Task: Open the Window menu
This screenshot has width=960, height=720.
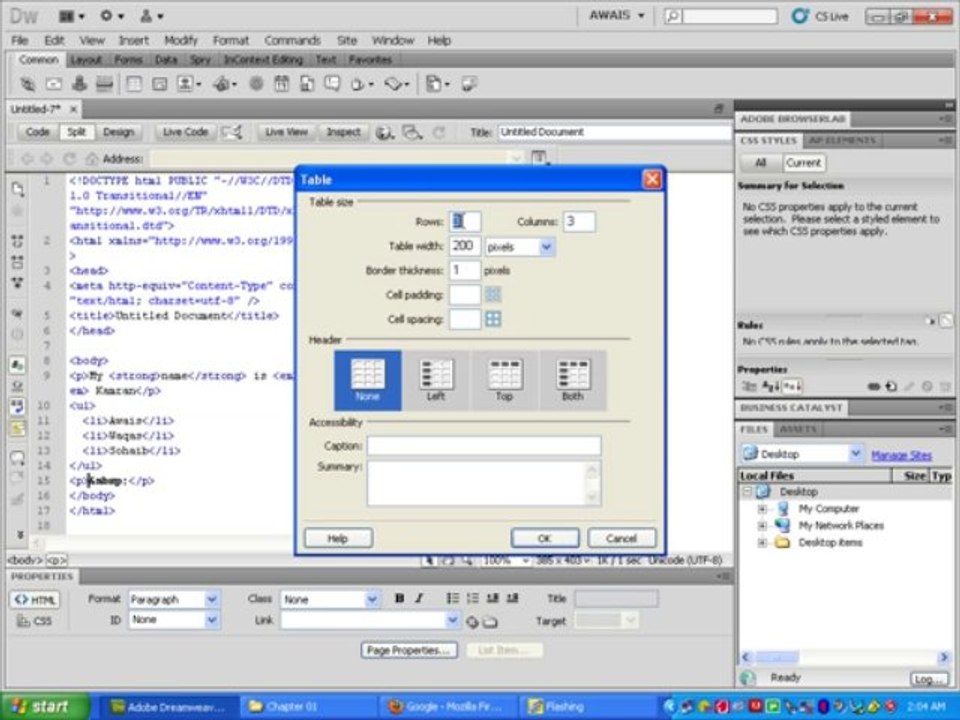Action: click(x=393, y=40)
